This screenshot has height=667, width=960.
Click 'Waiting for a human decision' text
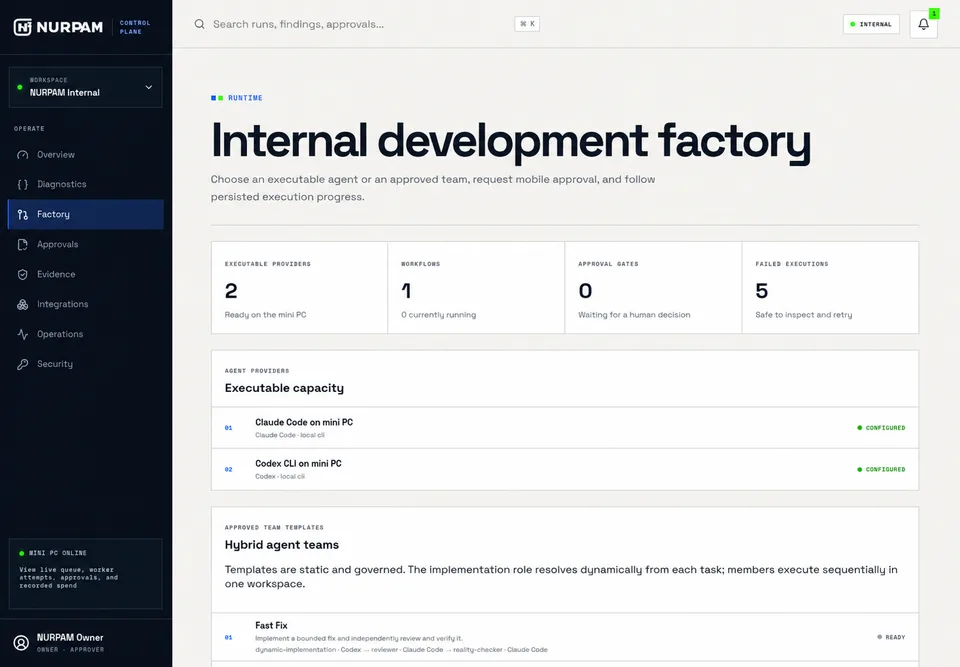634,315
